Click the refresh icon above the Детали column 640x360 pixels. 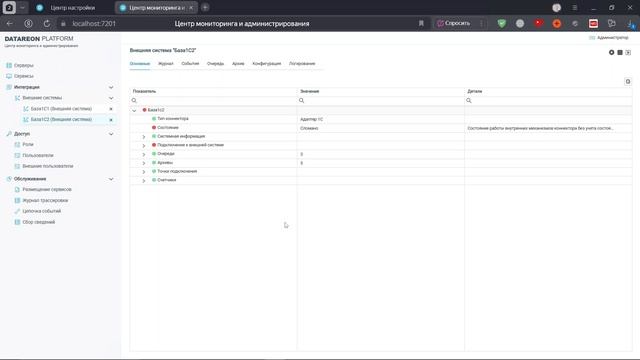point(628,82)
